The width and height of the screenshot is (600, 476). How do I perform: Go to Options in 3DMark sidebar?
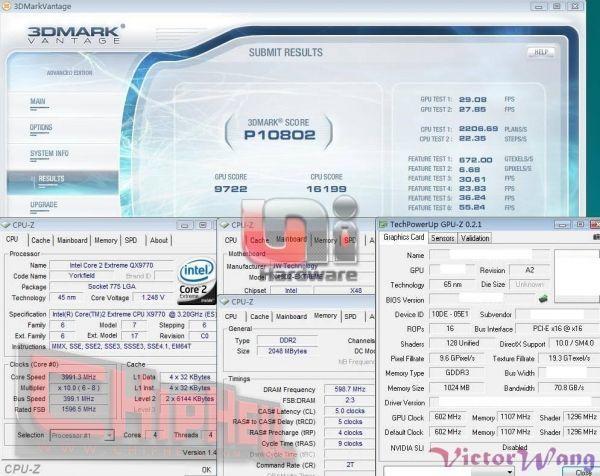point(41,128)
